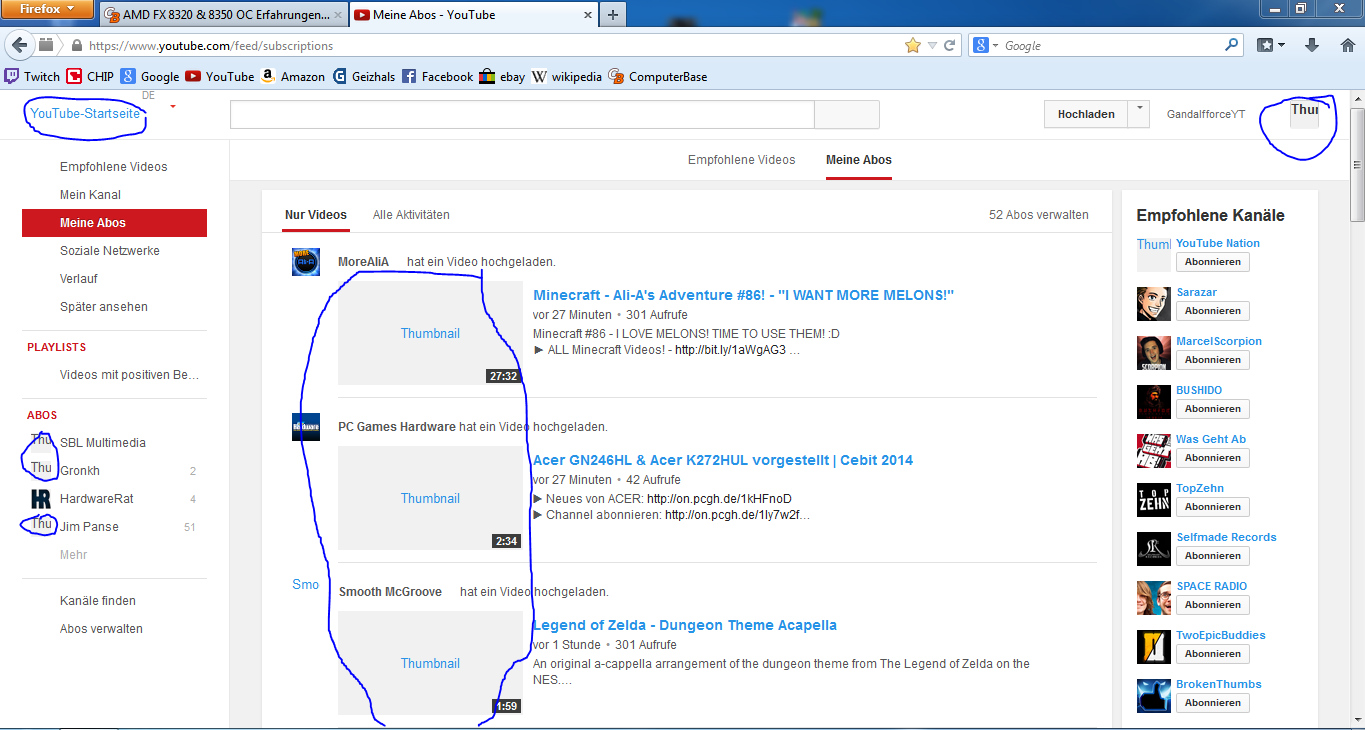Open the CHIP bookmark
Screen dimensions: 1365x730
tap(90, 76)
